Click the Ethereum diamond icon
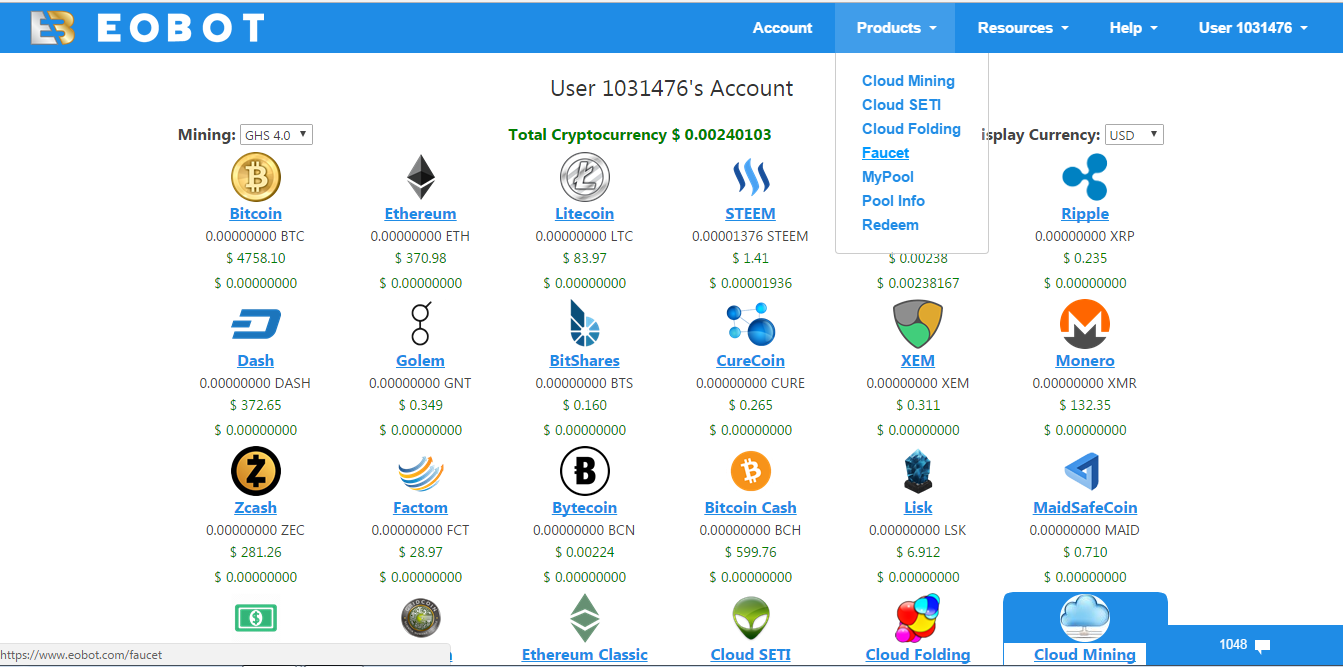Screen dimensions: 1343x667 (421, 178)
